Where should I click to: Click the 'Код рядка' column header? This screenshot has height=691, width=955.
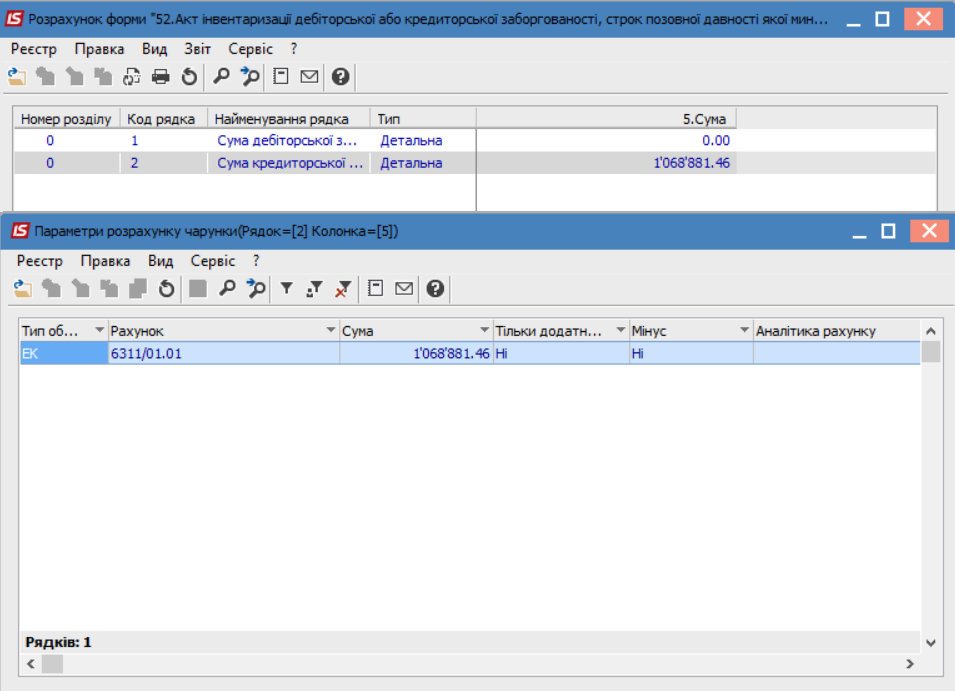(x=164, y=119)
